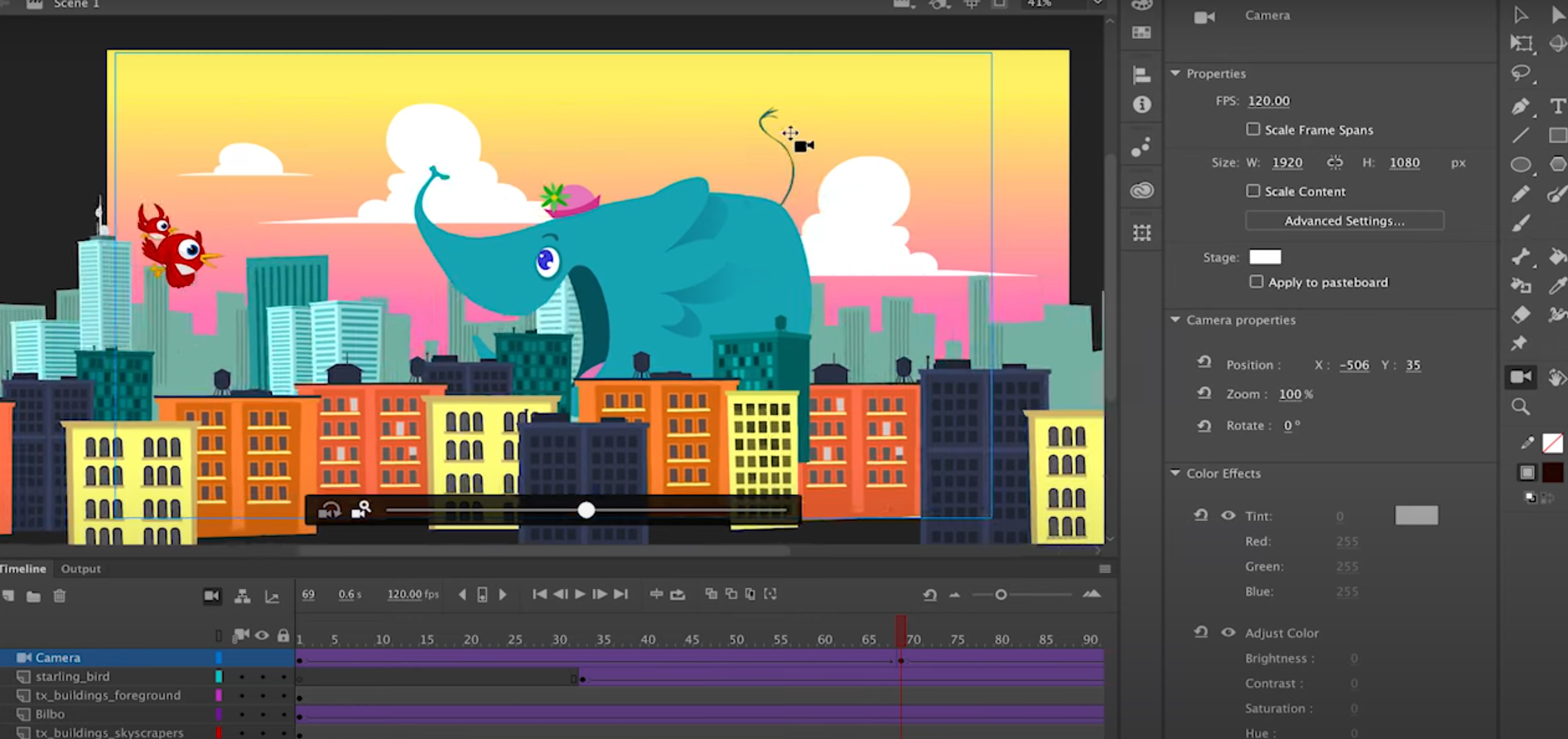Click the FPS value field 120.00
Screen dimensions: 1568x739
coord(1269,101)
